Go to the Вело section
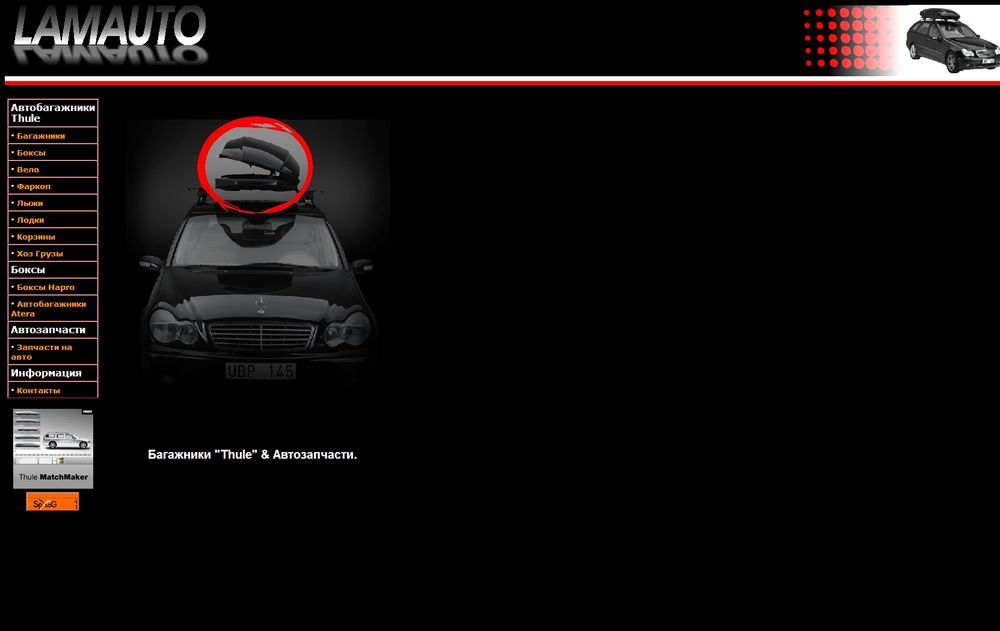 (27, 170)
